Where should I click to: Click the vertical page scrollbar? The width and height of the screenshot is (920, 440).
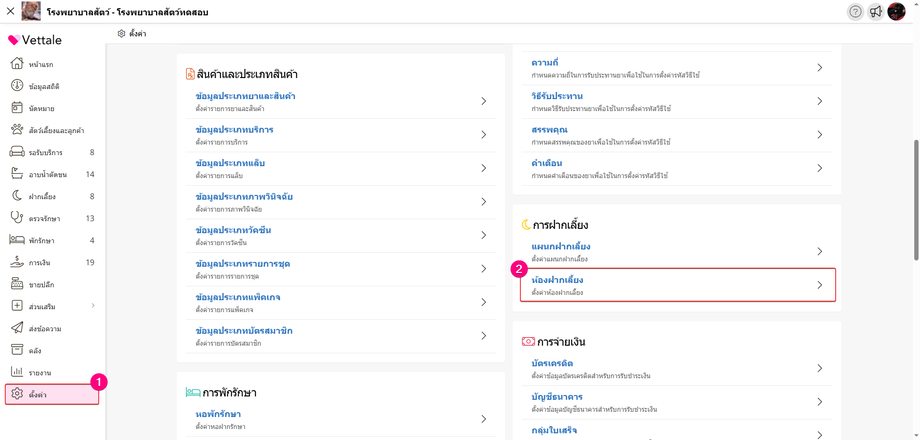point(915,200)
